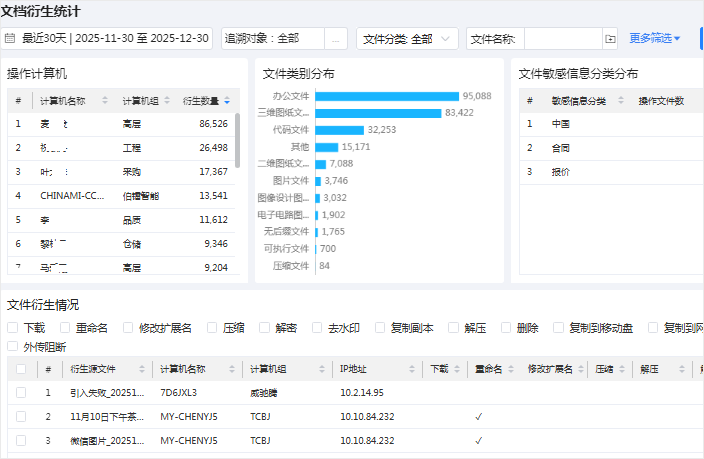The image size is (704, 459).
Task: Click the 图片文件 category label
Action: [291, 181]
